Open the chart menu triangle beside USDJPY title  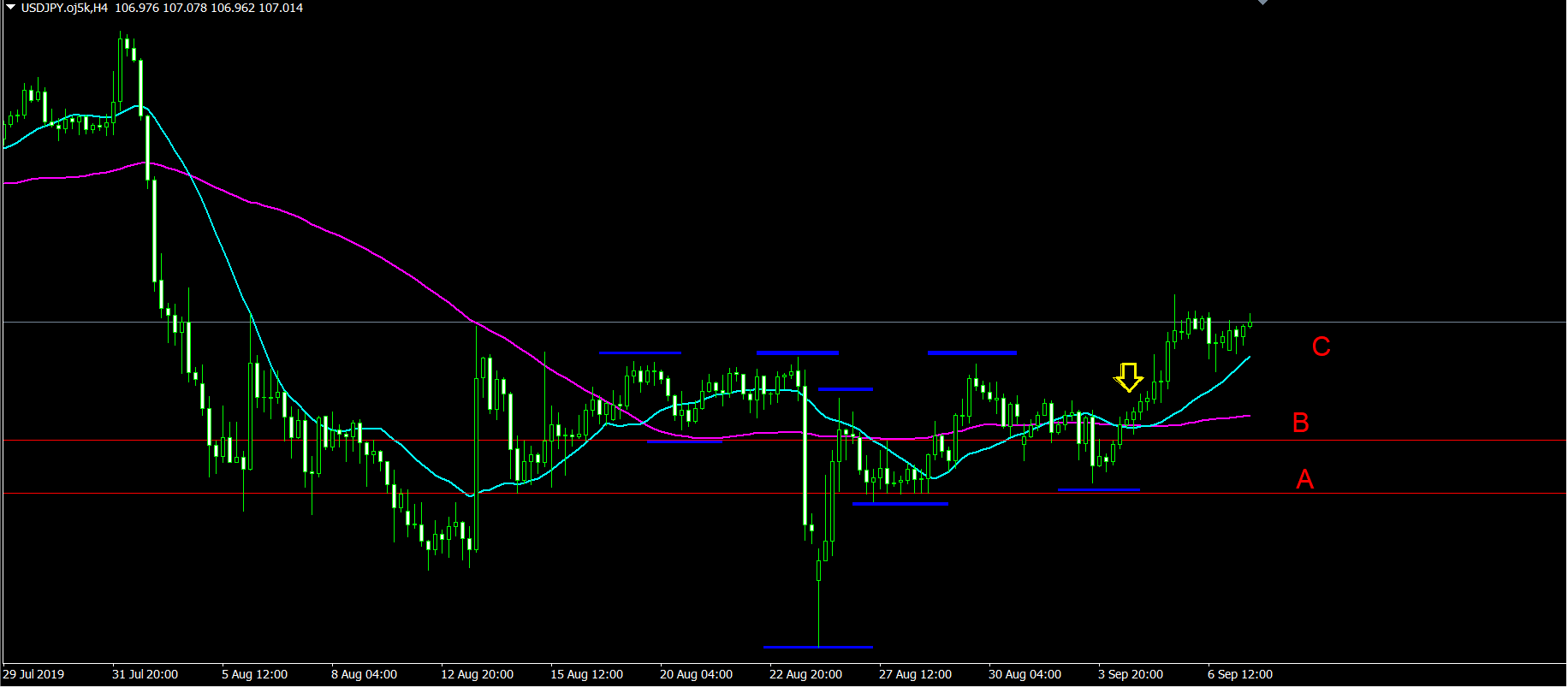(x=11, y=7)
